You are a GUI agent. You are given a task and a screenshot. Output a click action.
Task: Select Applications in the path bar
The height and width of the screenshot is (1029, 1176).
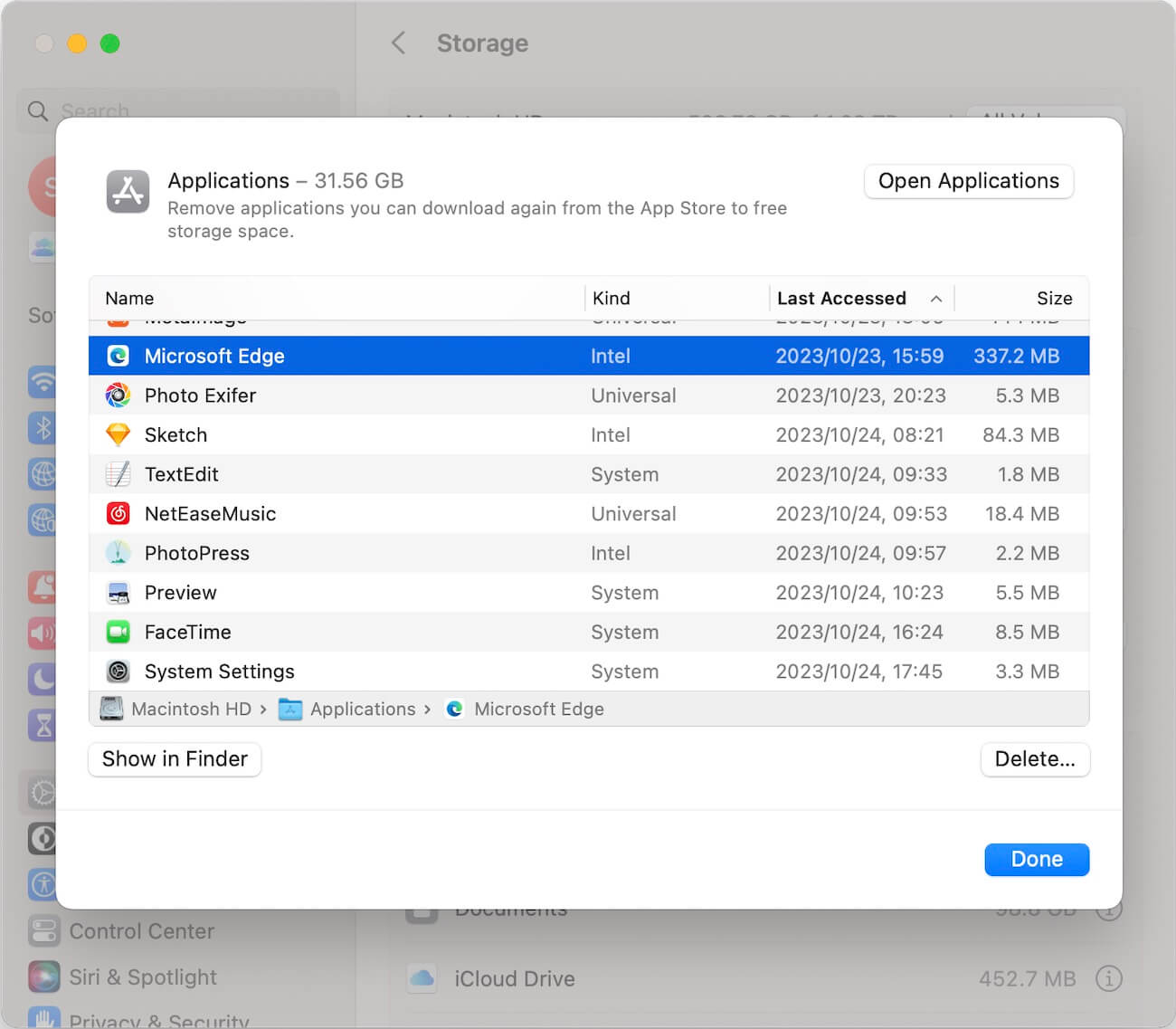point(363,709)
